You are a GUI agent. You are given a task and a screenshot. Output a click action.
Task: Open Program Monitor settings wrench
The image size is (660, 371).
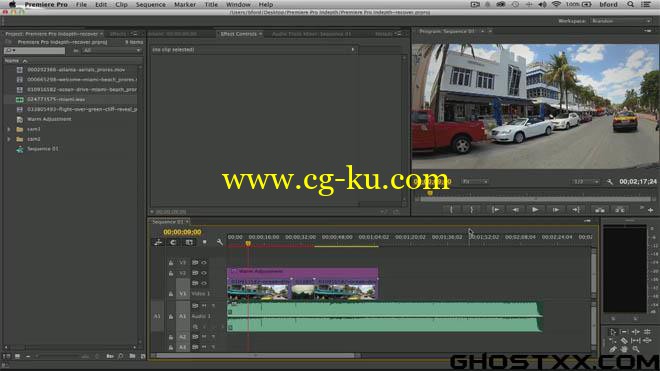[x=609, y=182]
